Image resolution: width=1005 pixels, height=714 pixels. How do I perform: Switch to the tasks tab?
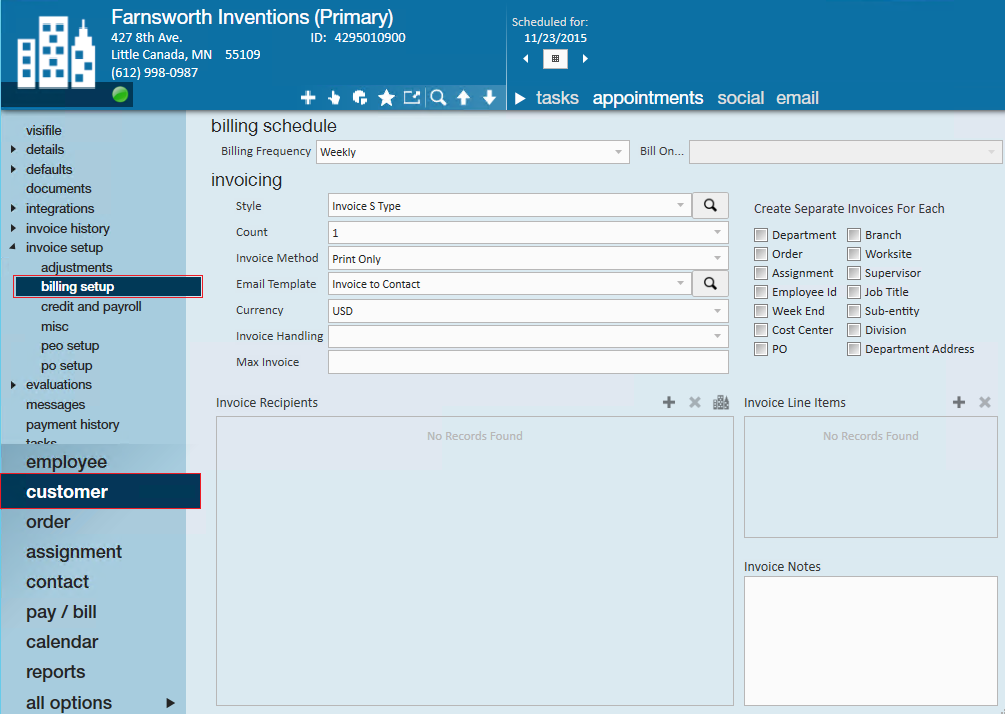pos(557,98)
